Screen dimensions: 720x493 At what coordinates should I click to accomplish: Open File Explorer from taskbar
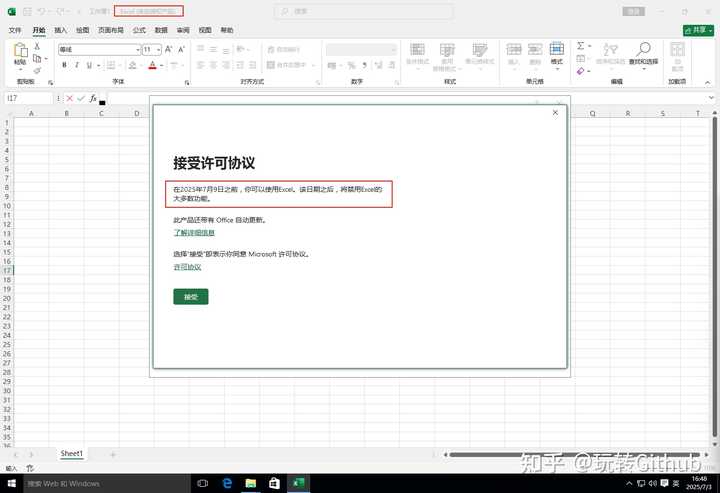pos(251,483)
